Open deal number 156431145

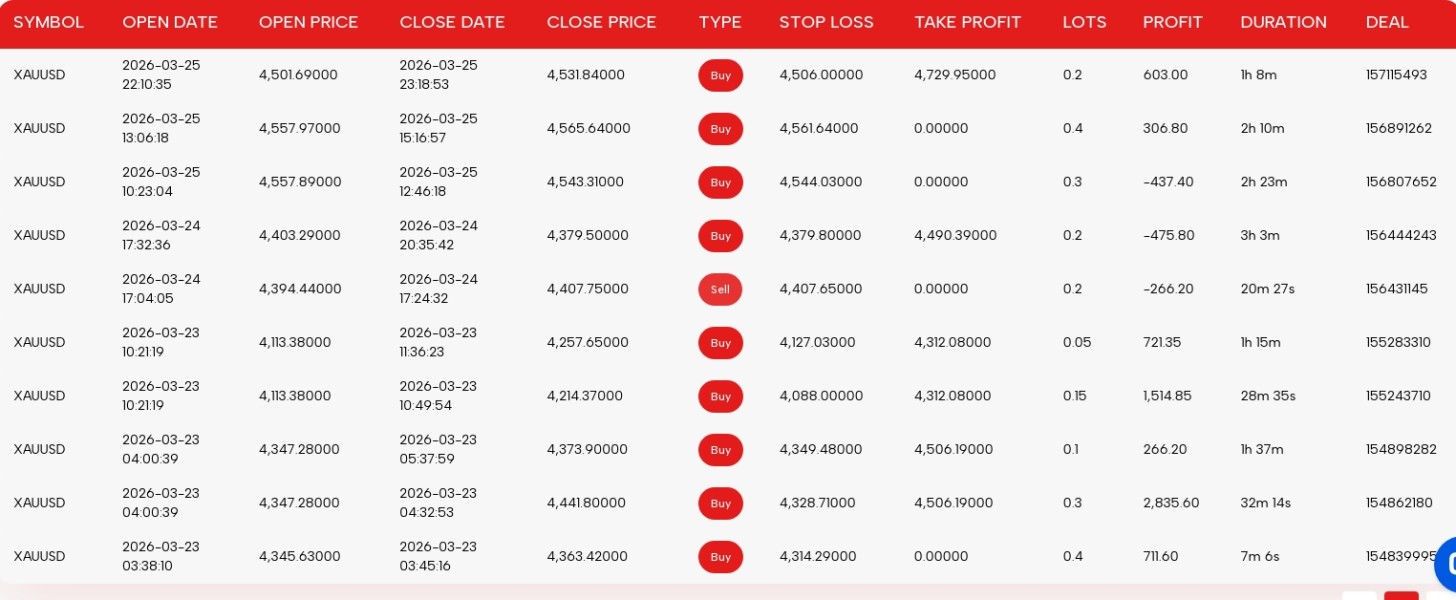point(1396,289)
